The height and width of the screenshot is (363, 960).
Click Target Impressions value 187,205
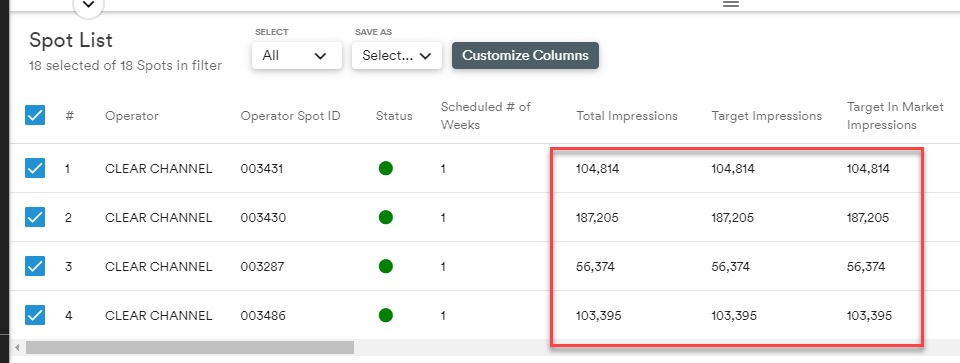[732, 218]
